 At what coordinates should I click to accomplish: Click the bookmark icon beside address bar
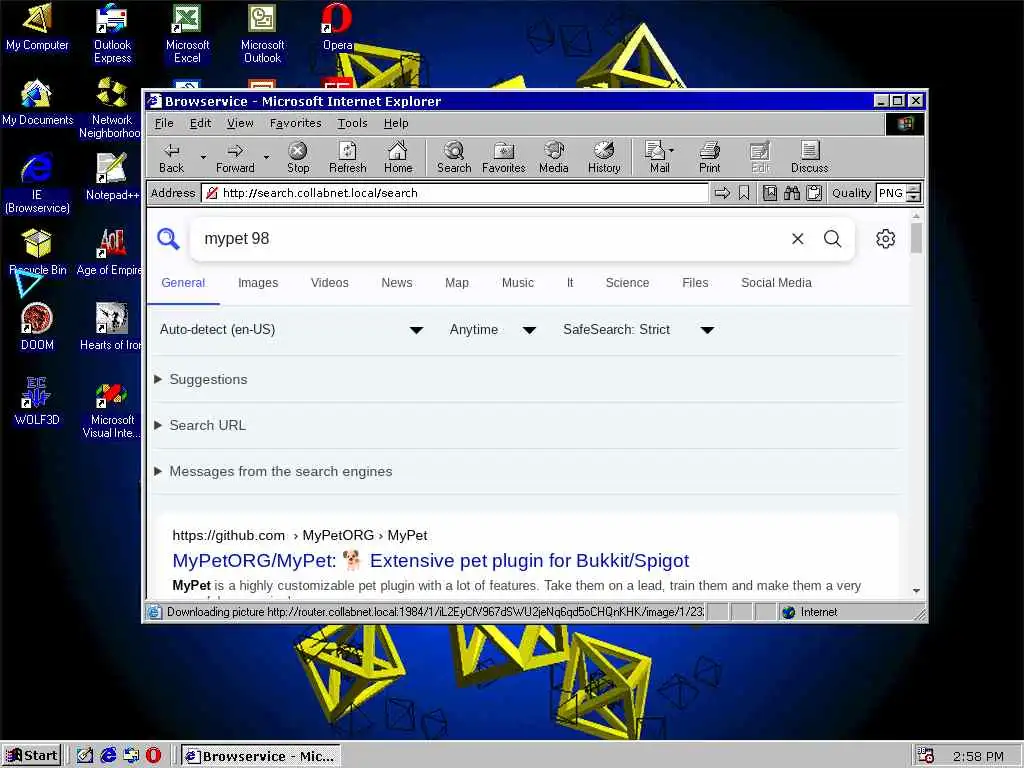744,193
